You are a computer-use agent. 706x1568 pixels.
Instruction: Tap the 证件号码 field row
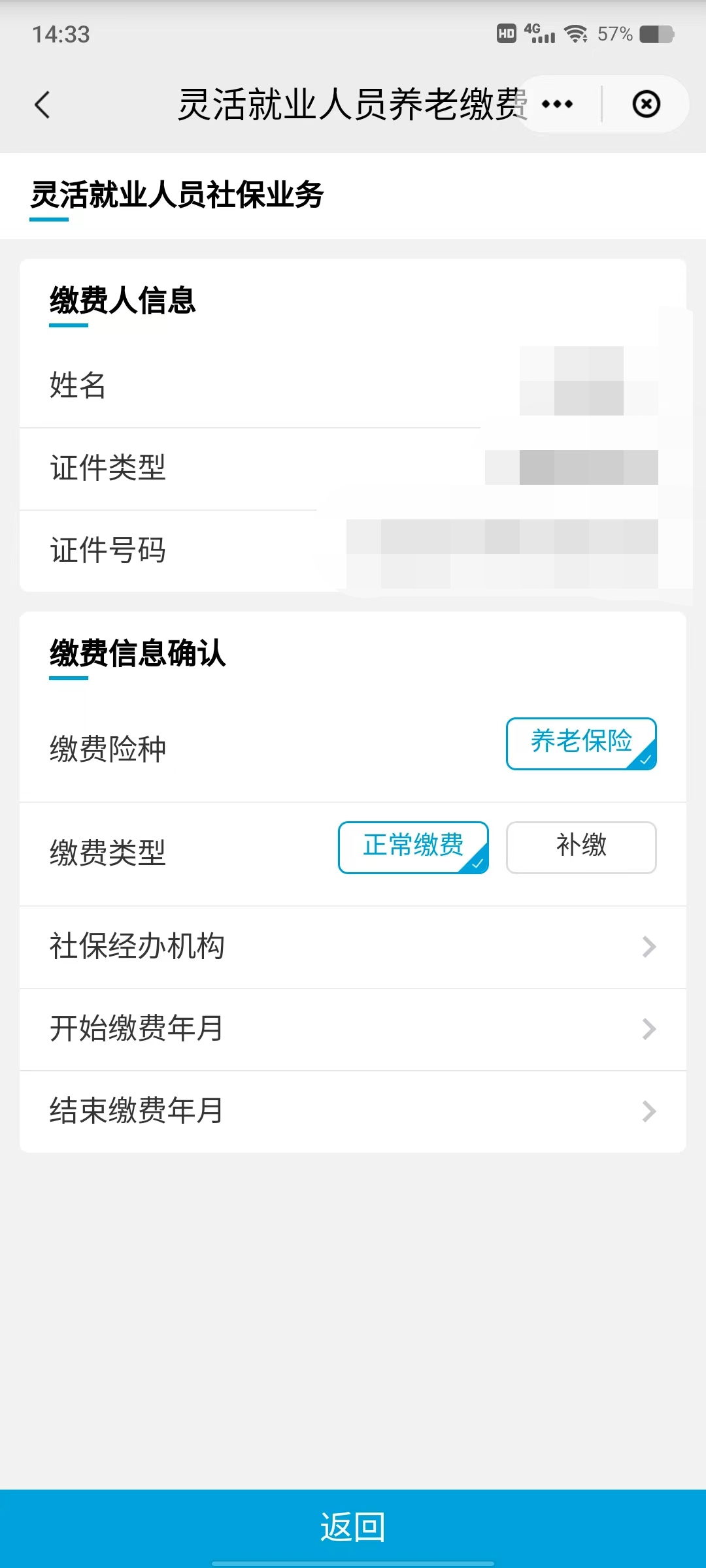tap(353, 551)
